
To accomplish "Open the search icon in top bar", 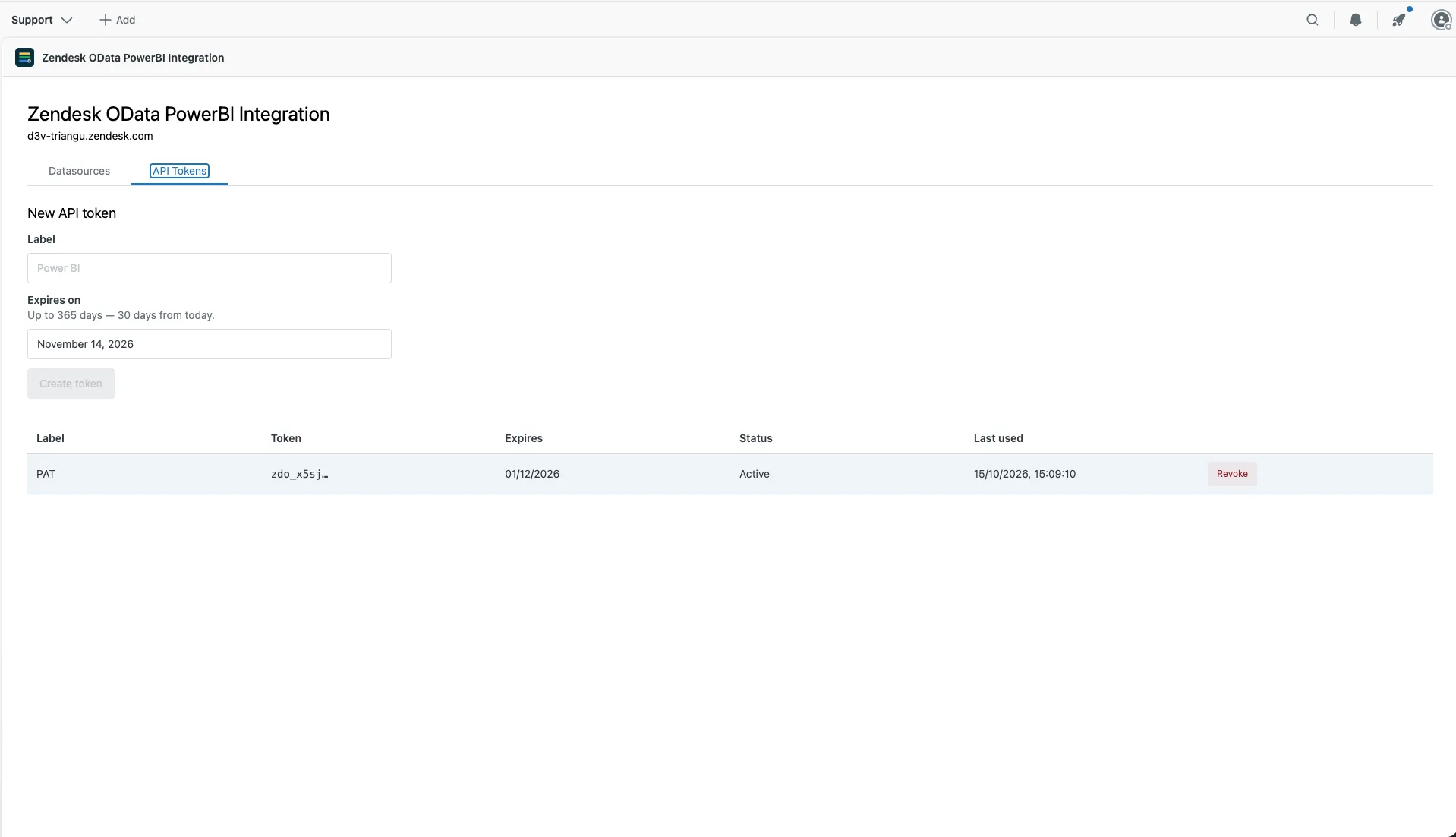I will tap(1312, 20).
